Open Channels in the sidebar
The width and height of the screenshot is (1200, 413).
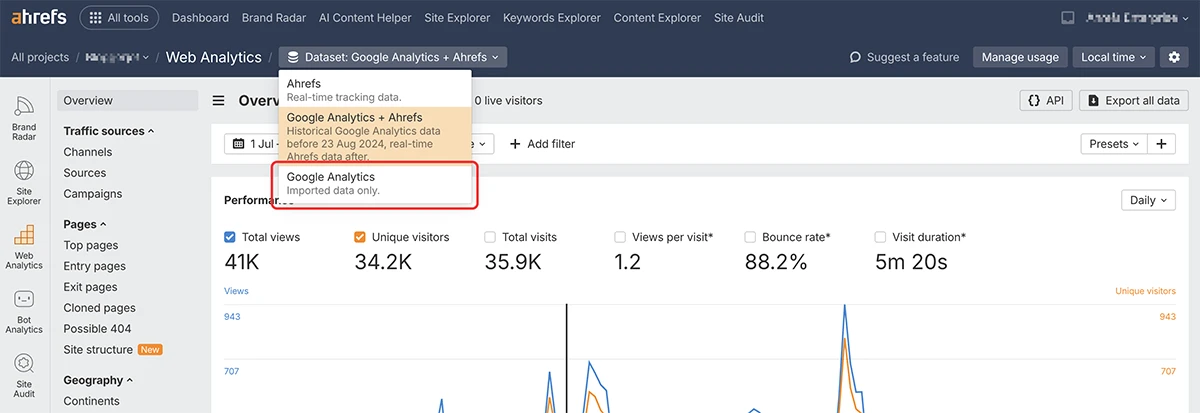pyautogui.click(x=88, y=152)
